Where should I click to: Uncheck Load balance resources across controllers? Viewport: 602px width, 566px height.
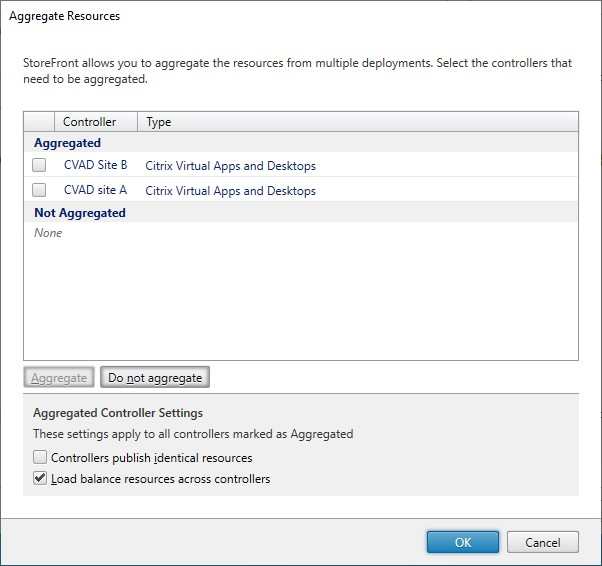40,479
